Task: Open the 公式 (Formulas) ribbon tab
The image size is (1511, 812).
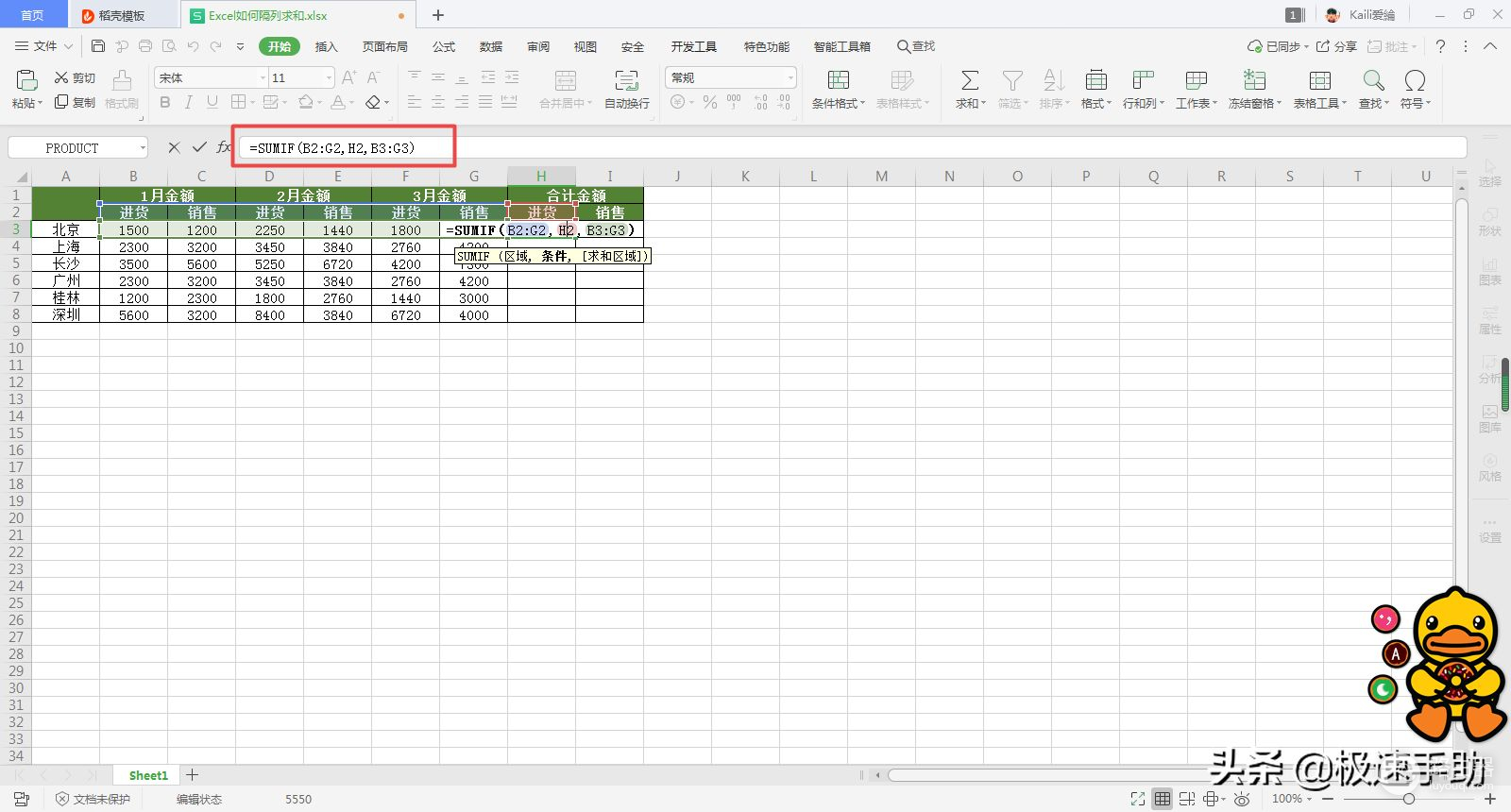Action: pyautogui.click(x=444, y=46)
